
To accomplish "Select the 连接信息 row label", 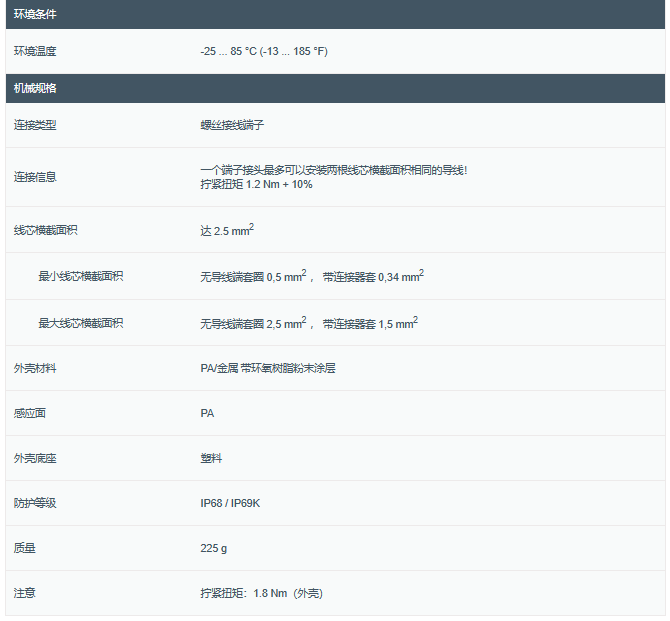I will pyautogui.click(x=35, y=177).
